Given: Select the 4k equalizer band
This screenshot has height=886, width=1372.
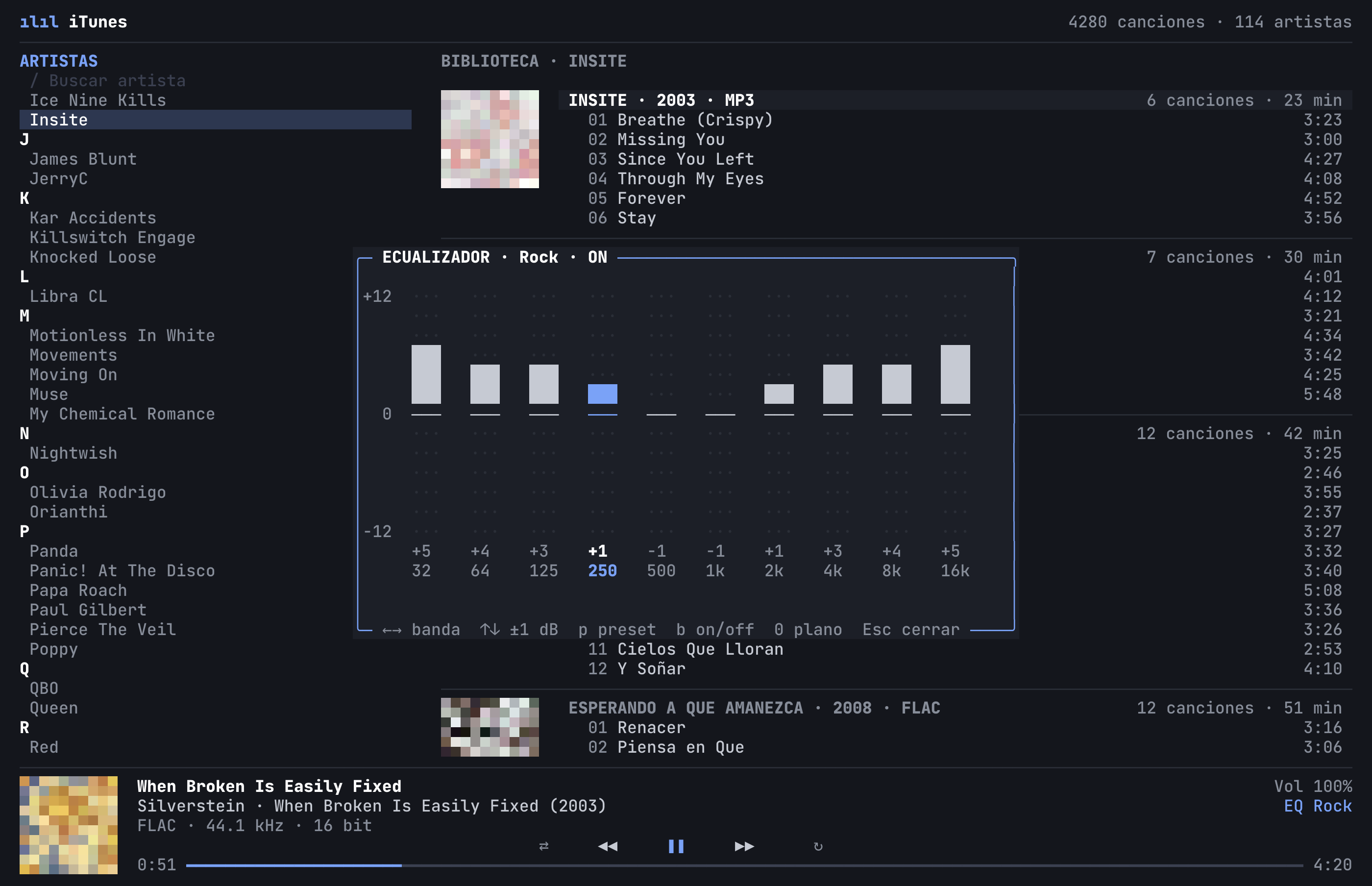Looking at the screenshot, I should (837, 384).
